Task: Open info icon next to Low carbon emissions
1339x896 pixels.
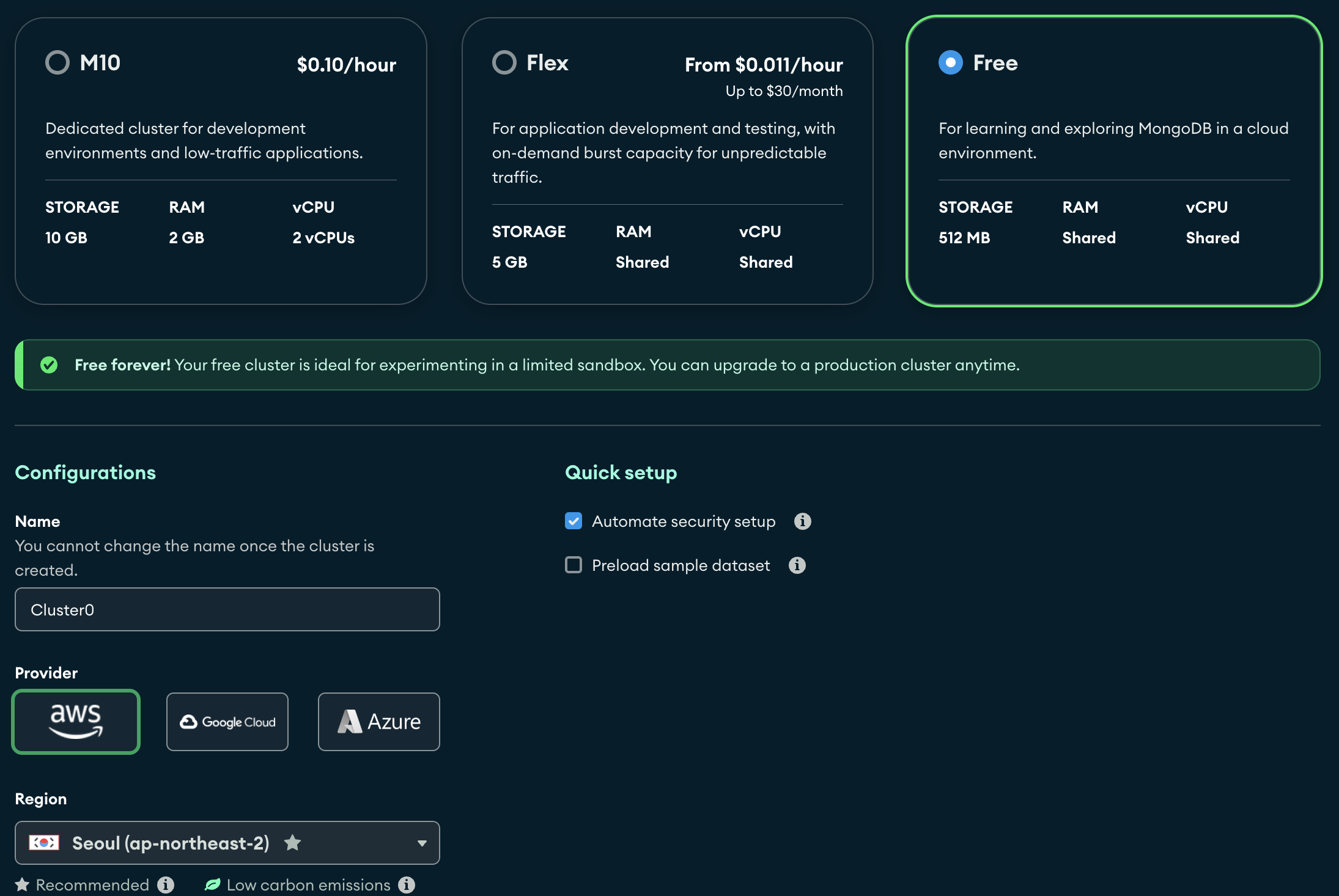Action: [x=407, y=885]
